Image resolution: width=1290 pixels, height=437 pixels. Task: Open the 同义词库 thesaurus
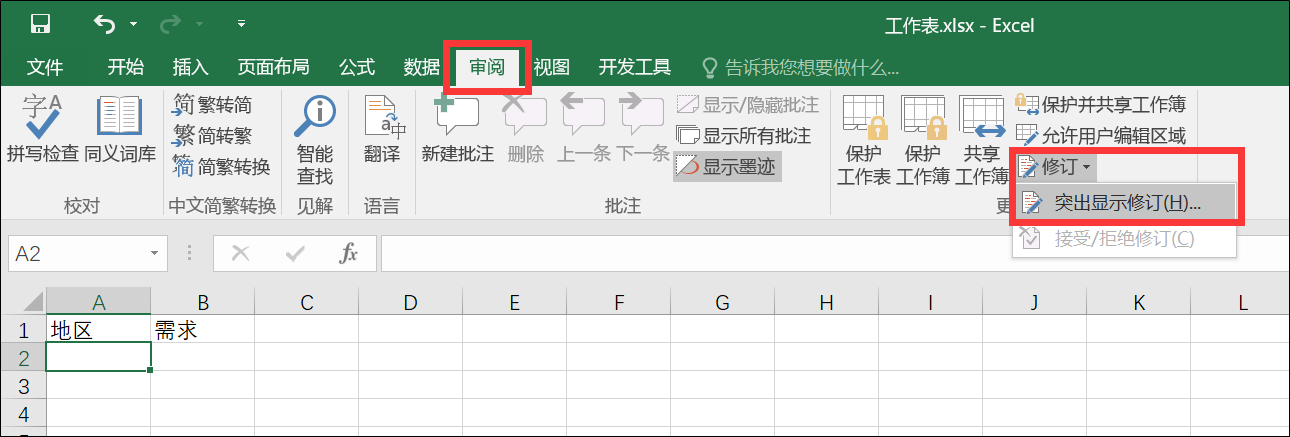tap(120, 131)
